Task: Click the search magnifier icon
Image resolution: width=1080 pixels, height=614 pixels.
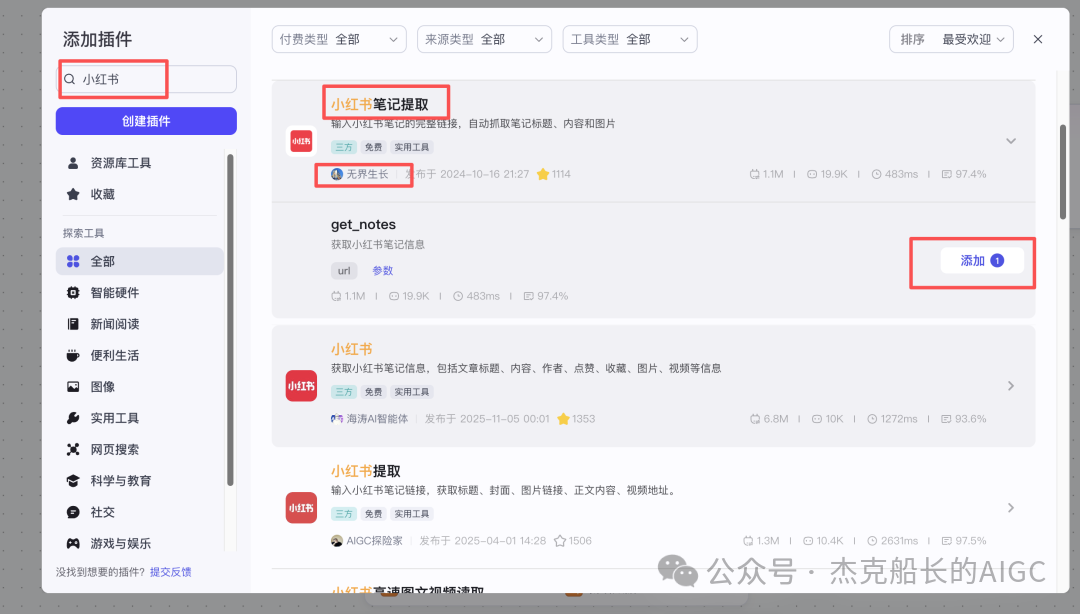Action: pos(70,79)
